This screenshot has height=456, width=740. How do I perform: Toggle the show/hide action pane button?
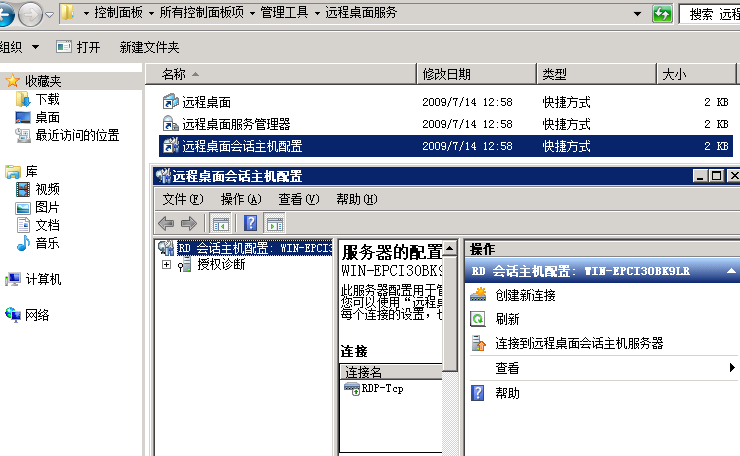[275, 223]
